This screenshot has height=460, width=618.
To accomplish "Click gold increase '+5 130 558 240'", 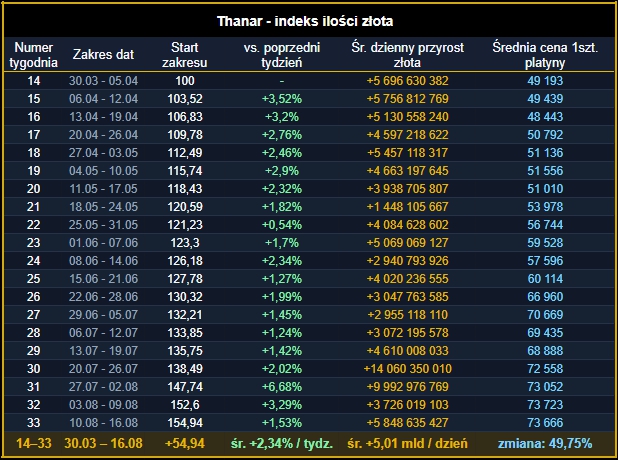I will pos(408,117).
